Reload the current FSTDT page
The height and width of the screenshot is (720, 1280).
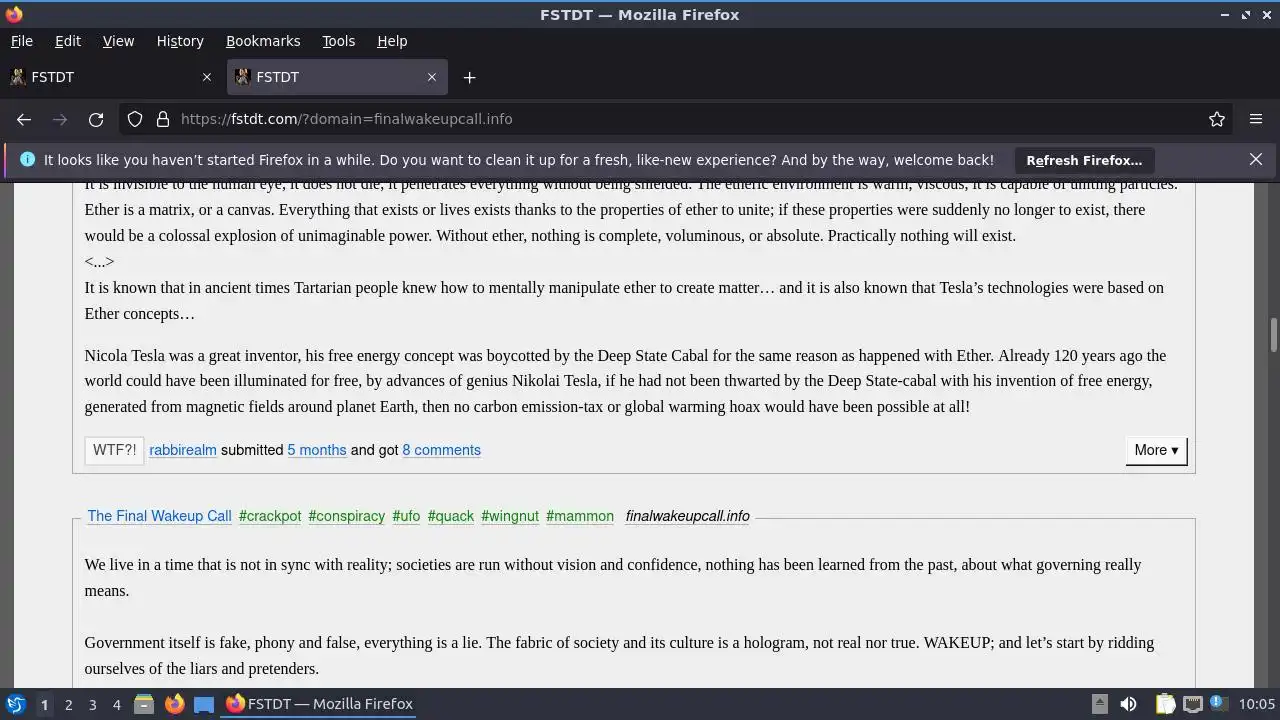[96, 119]
